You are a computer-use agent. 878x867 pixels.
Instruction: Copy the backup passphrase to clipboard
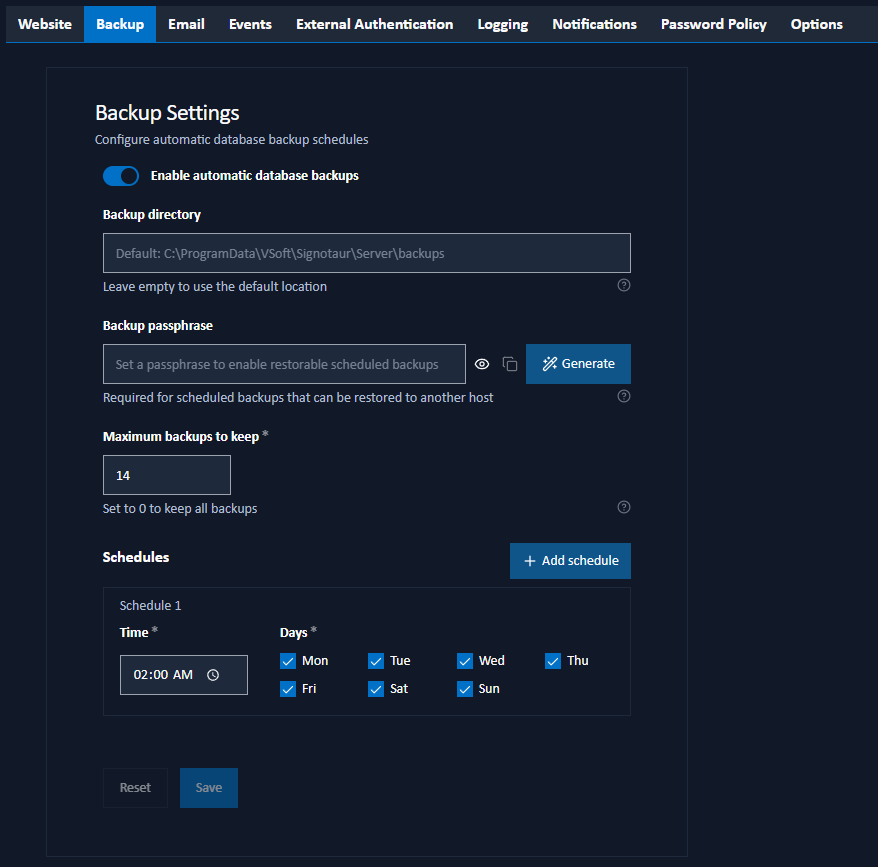click(x=510, y=364)
